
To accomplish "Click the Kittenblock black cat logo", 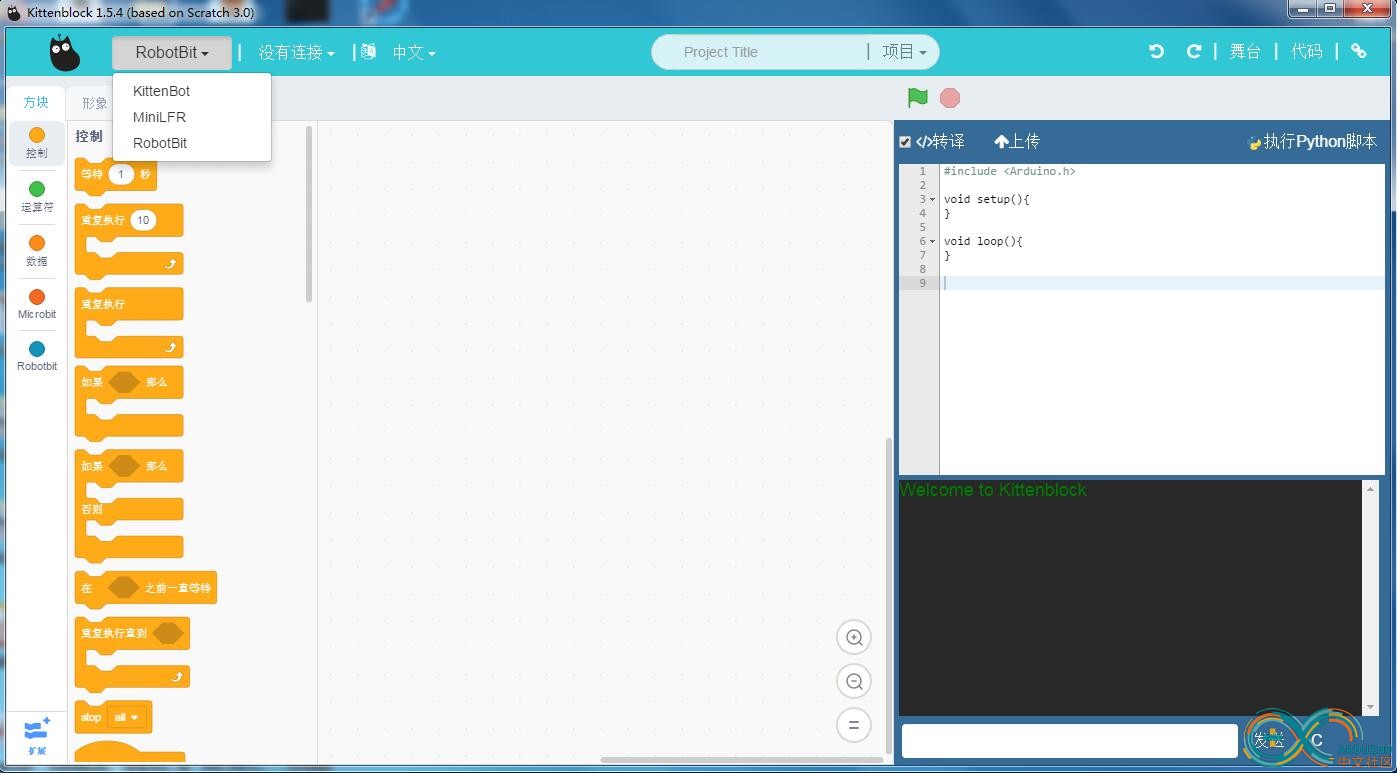I will 65,53.
